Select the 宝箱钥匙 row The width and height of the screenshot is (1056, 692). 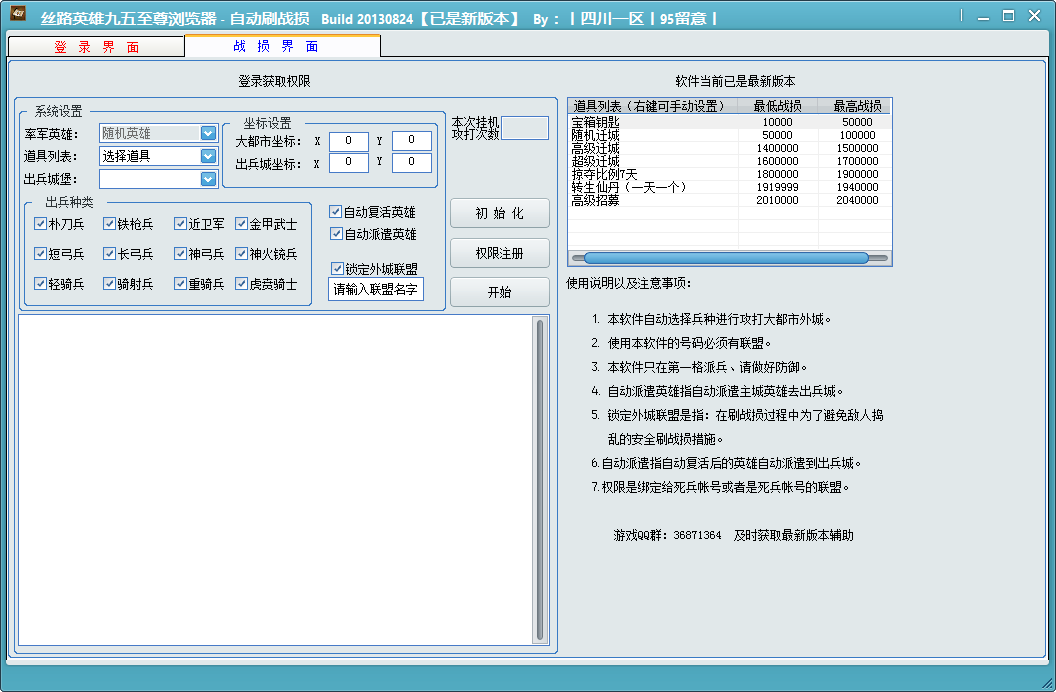click(x=729, y=122)
